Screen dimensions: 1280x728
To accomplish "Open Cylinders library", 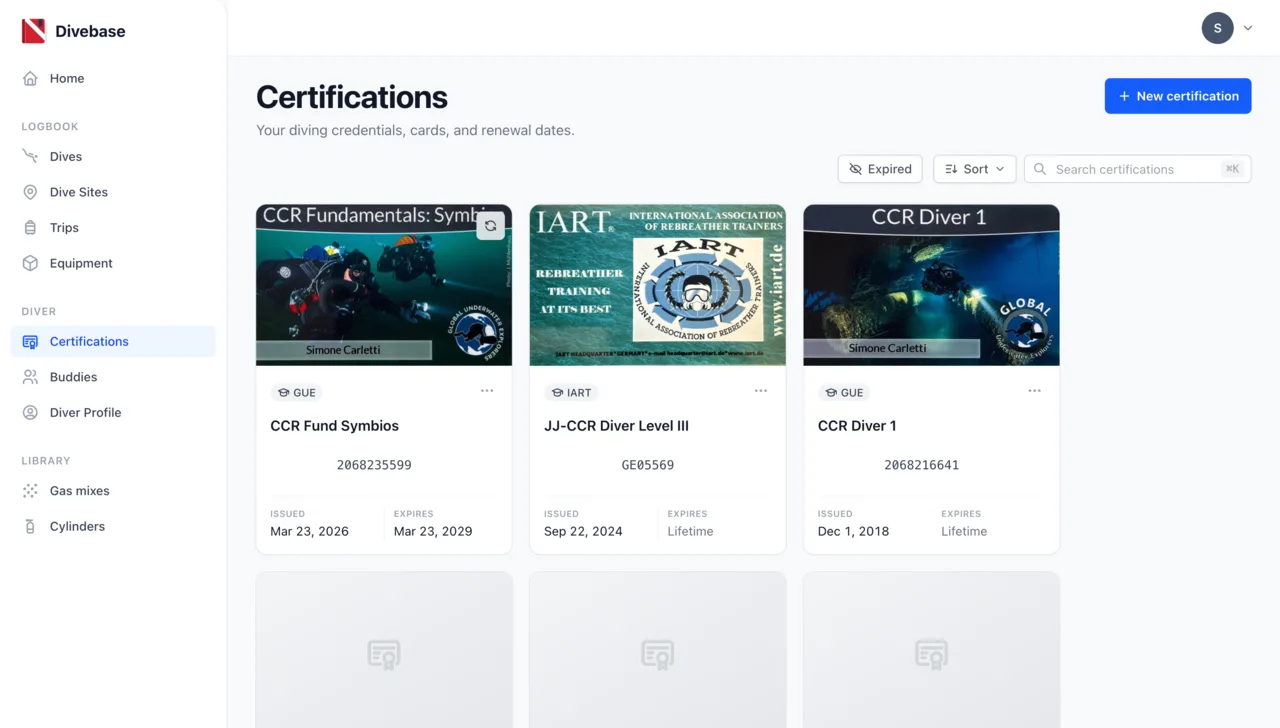I will pos(113,526).
